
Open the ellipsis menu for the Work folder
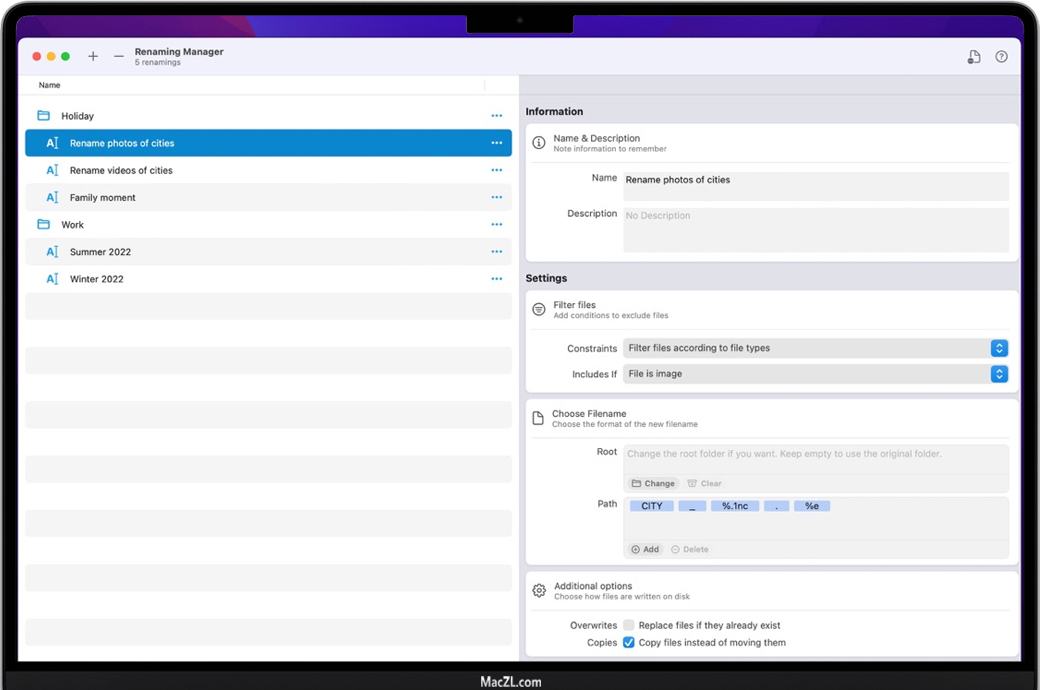[496, 225]
